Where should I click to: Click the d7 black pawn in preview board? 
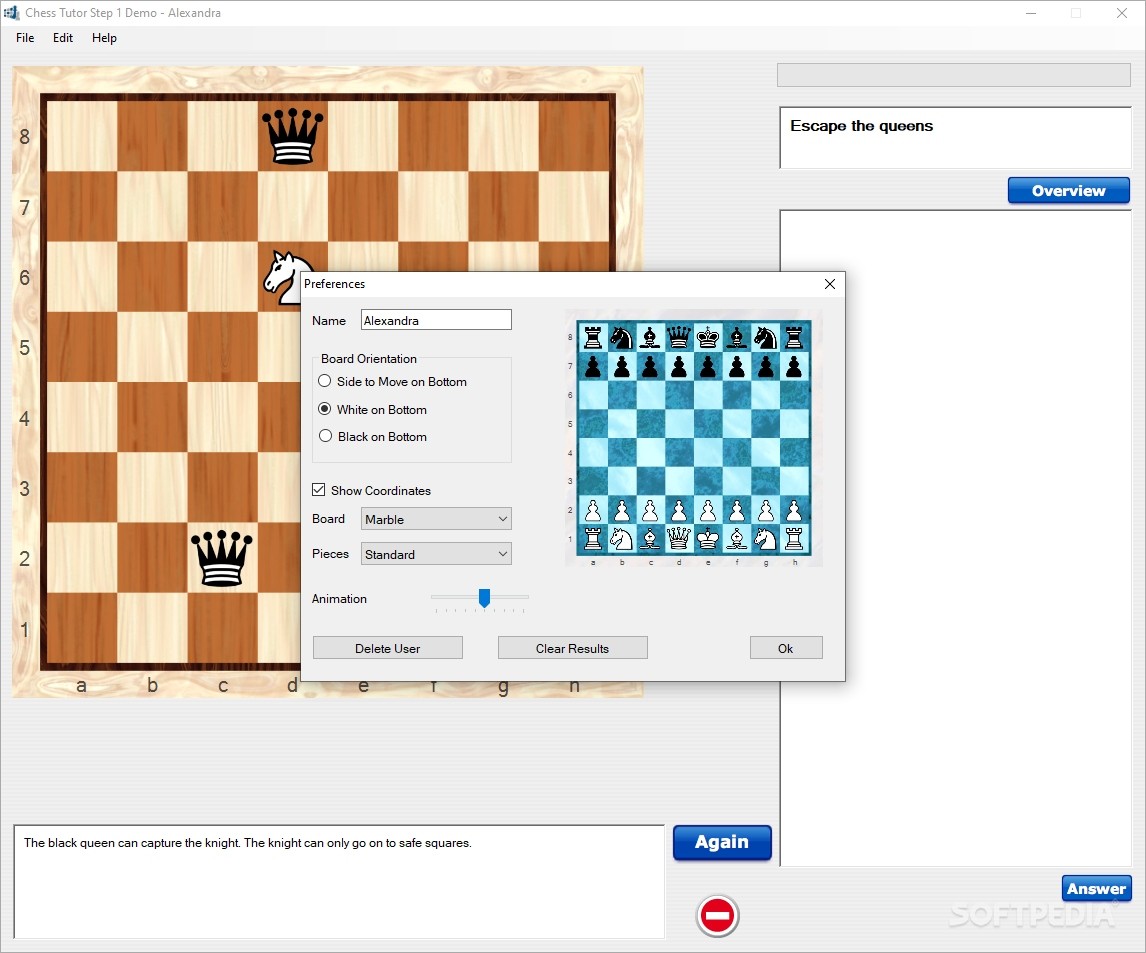[x=679, y=366]
